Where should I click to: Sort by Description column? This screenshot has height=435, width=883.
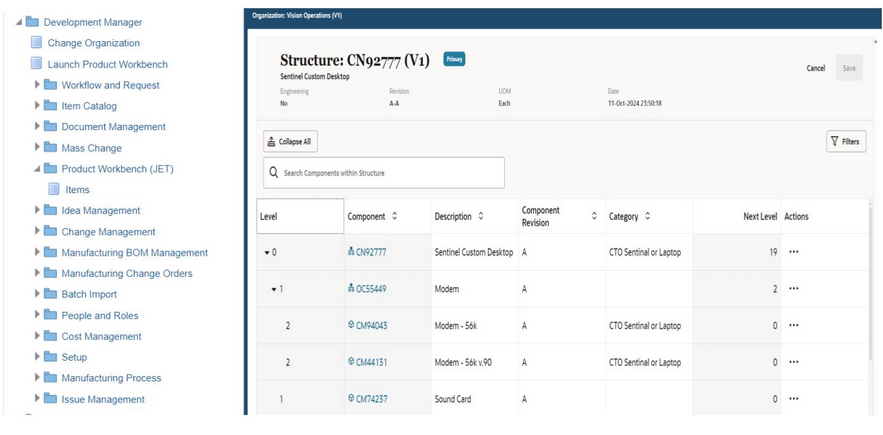tap(480, 216)
